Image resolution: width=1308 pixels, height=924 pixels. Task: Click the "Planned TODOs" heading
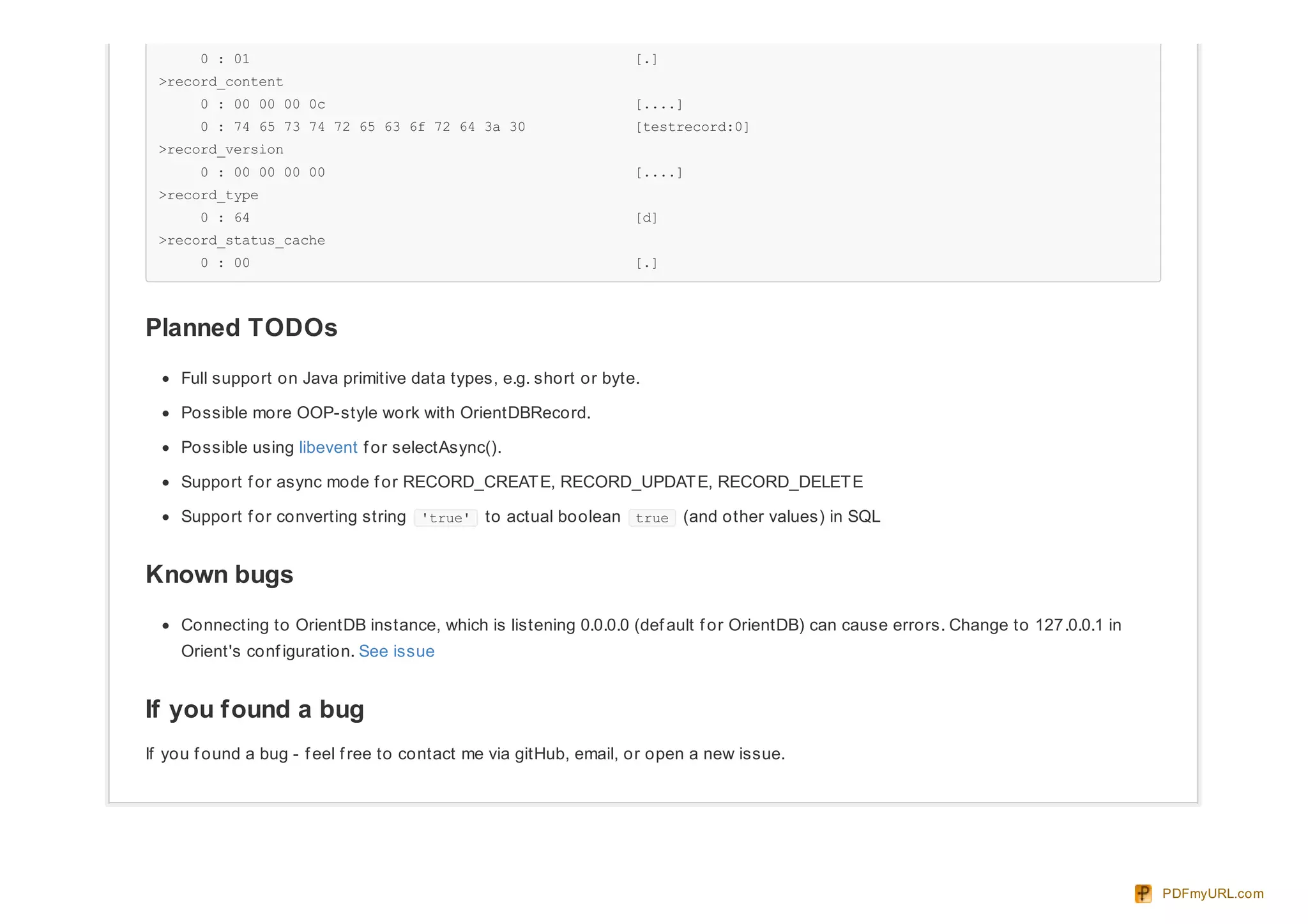[x=241, y=328]
